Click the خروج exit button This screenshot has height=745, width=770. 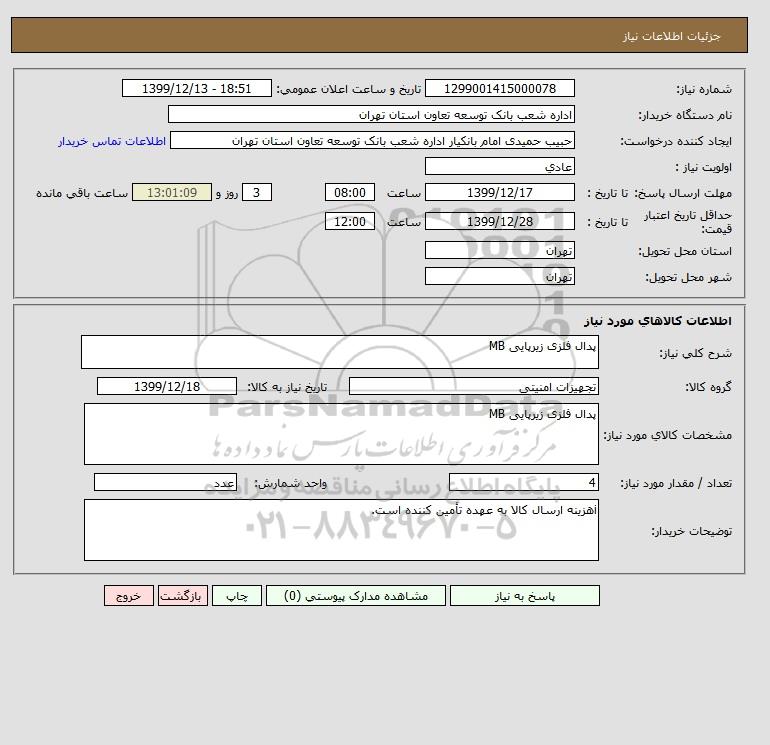(x=129, y=596)
